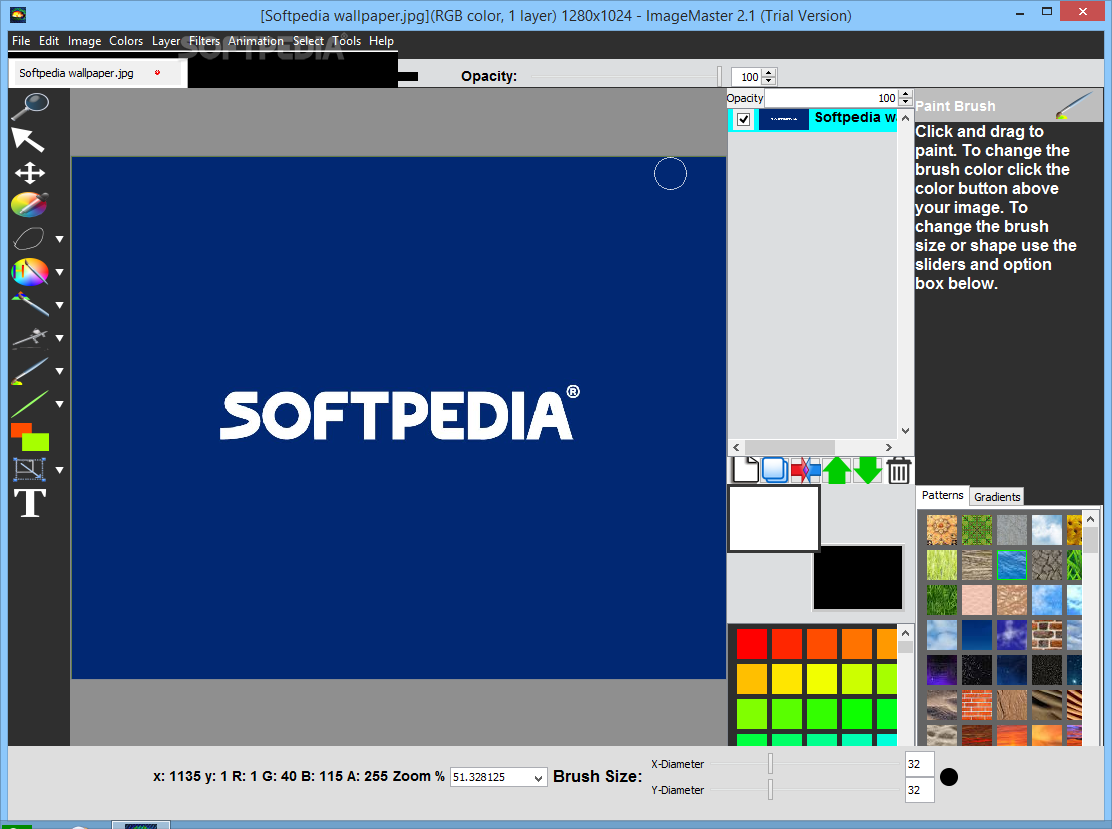Image resolution: width=1112 pixels, height=829 pixels.
Task: Click the black background color box
Action: (x=857, y=577)
